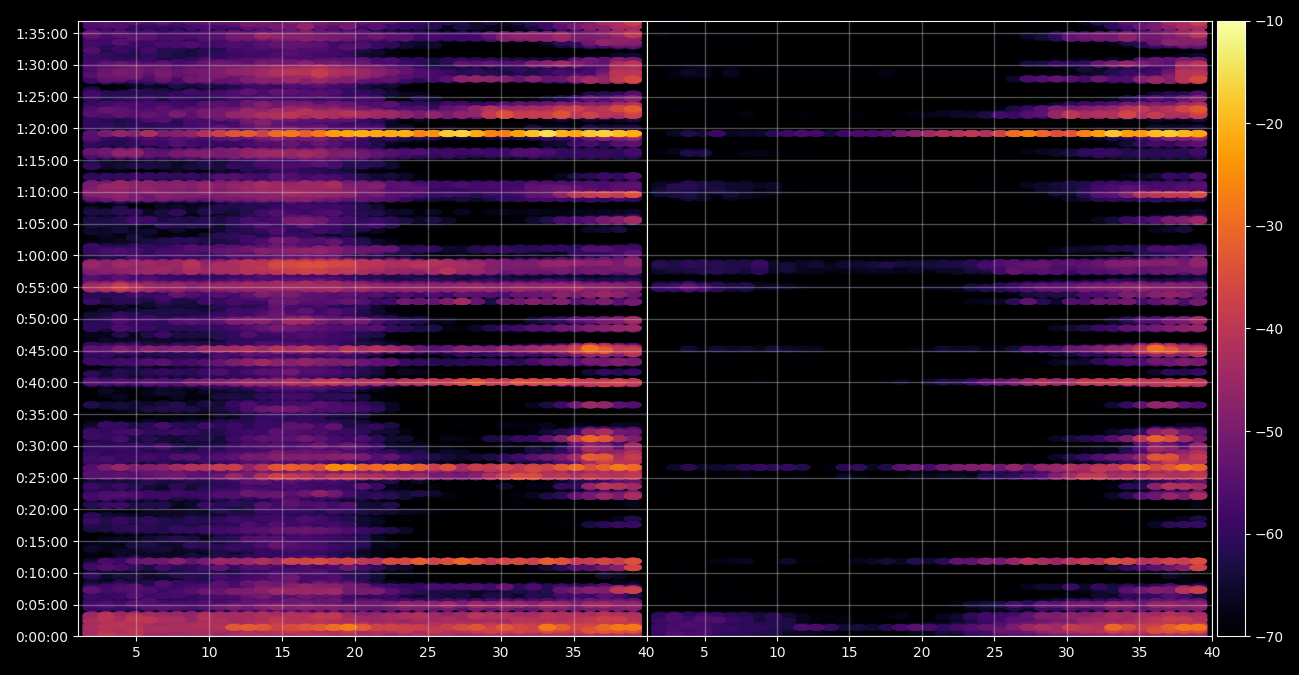Click the -50 colorbar label
The height and width of the screenshot is (675, 1299).
point(1268,432)
